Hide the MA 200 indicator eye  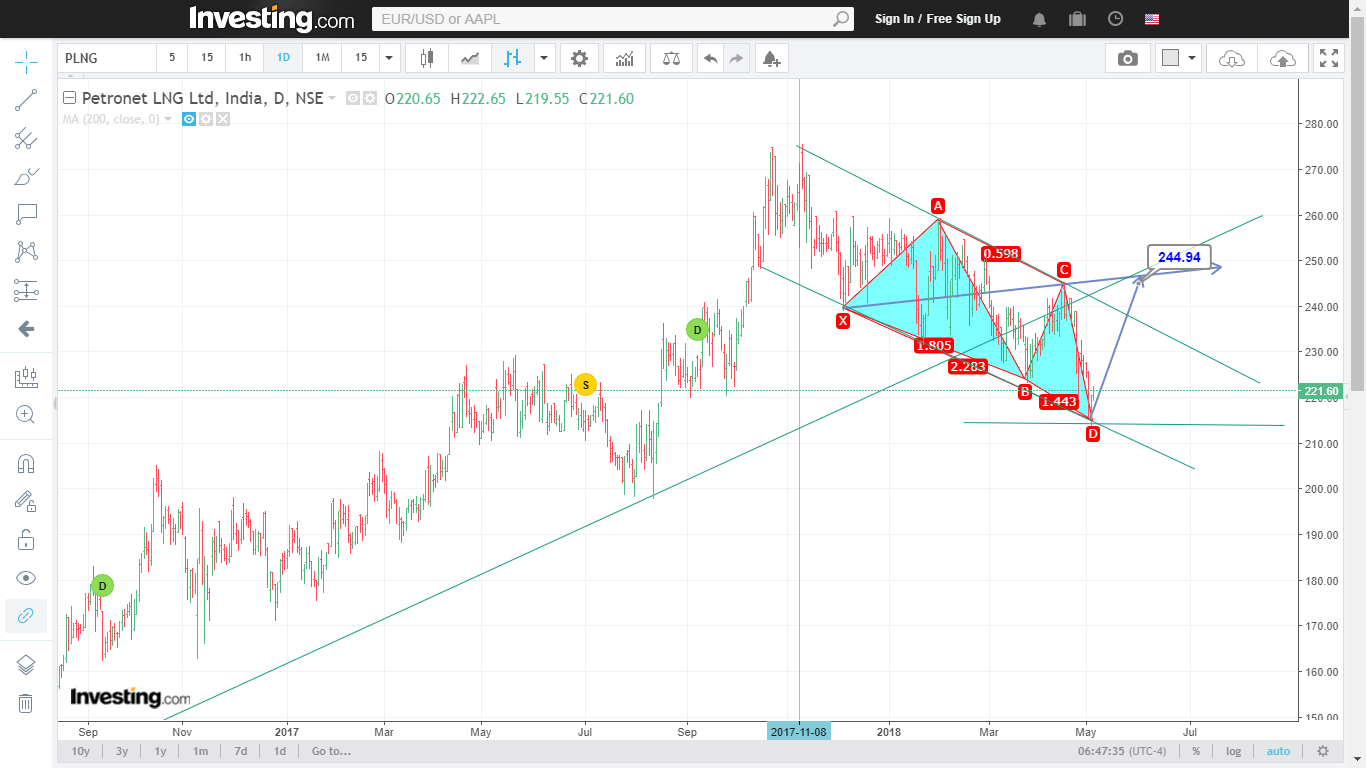click(x=188, y=119)
